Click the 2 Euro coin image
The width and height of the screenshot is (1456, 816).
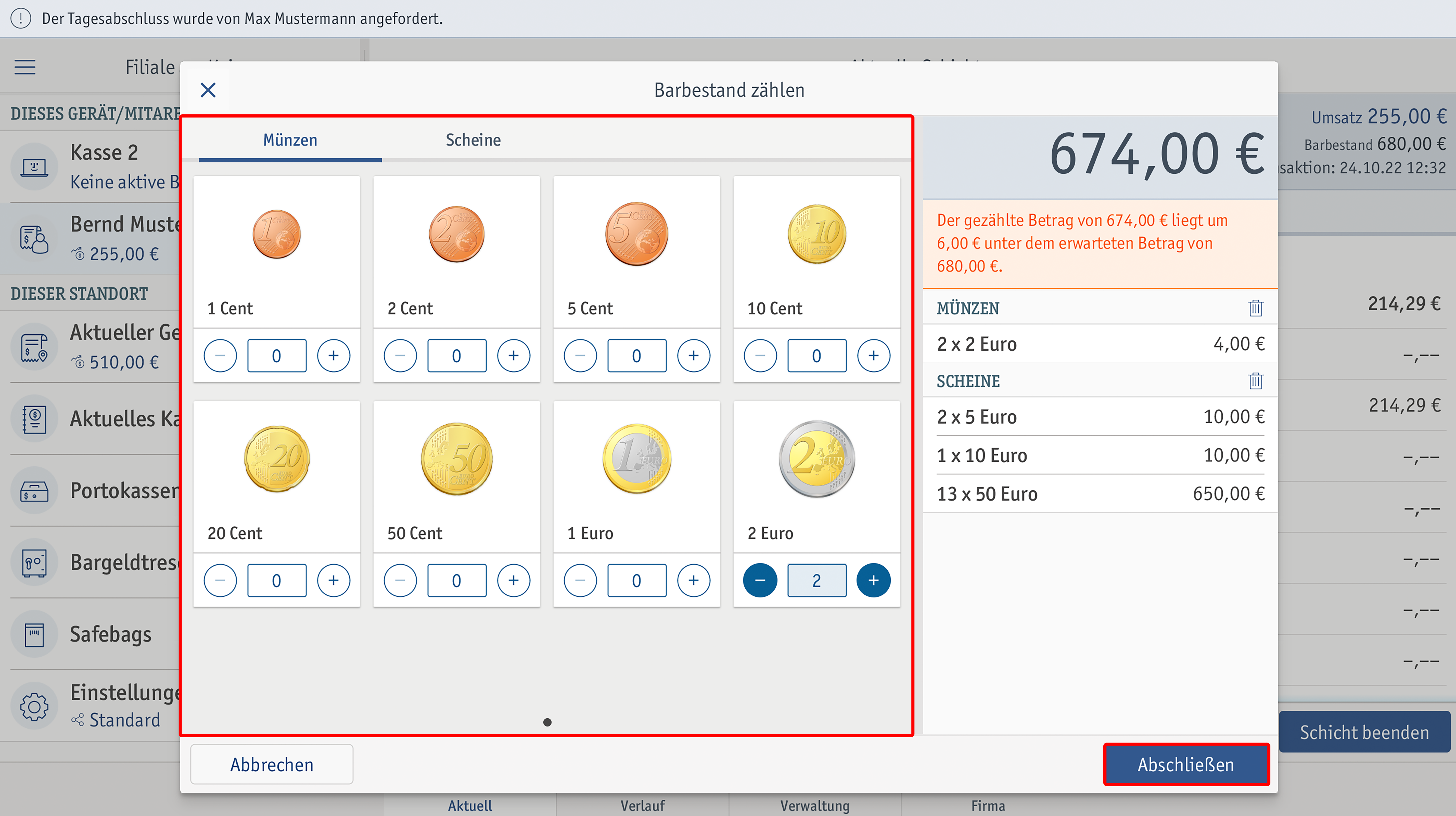point(817,459)
